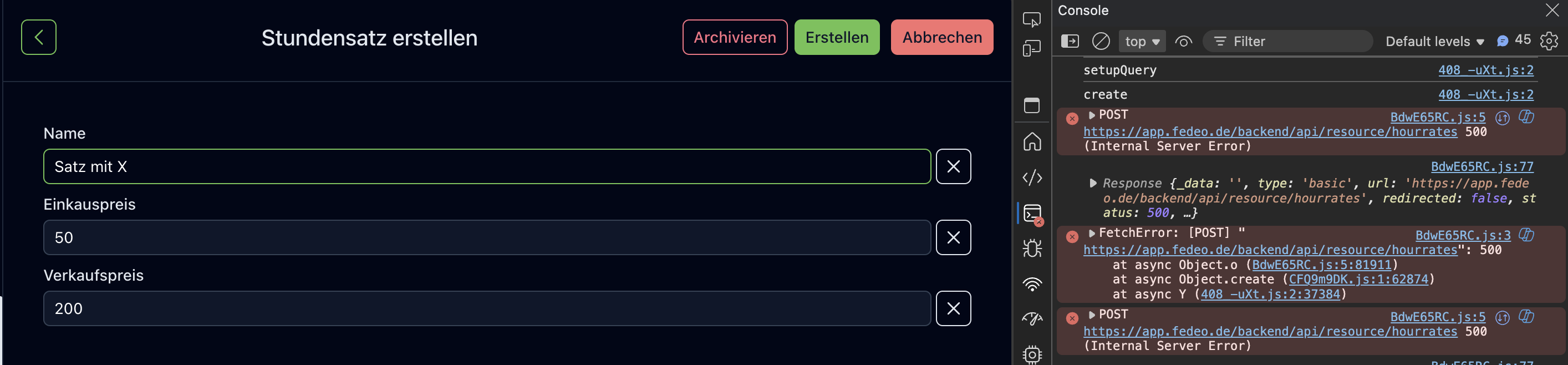
Task: Select the Inspect element tool icon
Action: [x=1032, y=20]
